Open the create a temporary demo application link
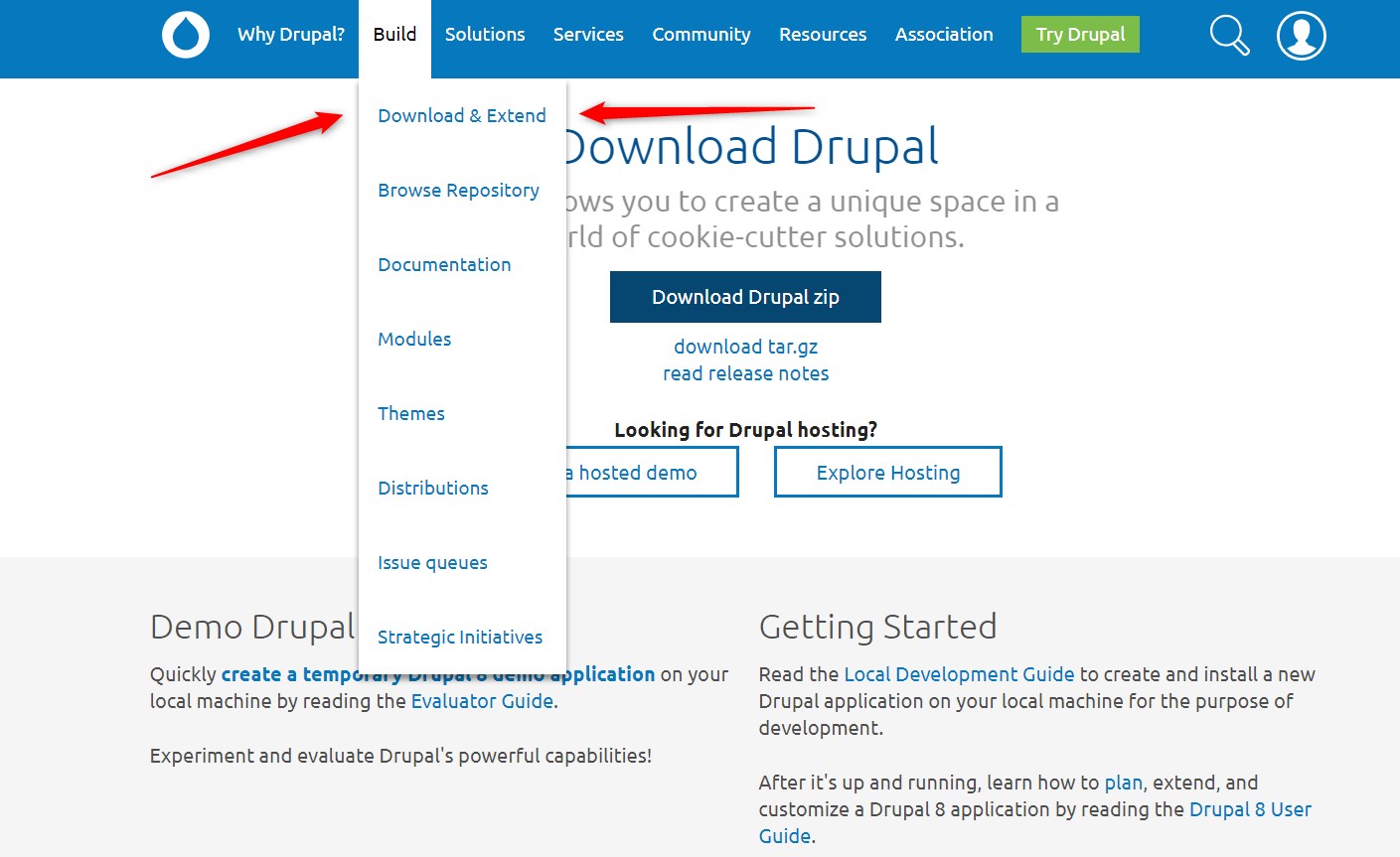1400x857 pixels. (x=438, y=674)
